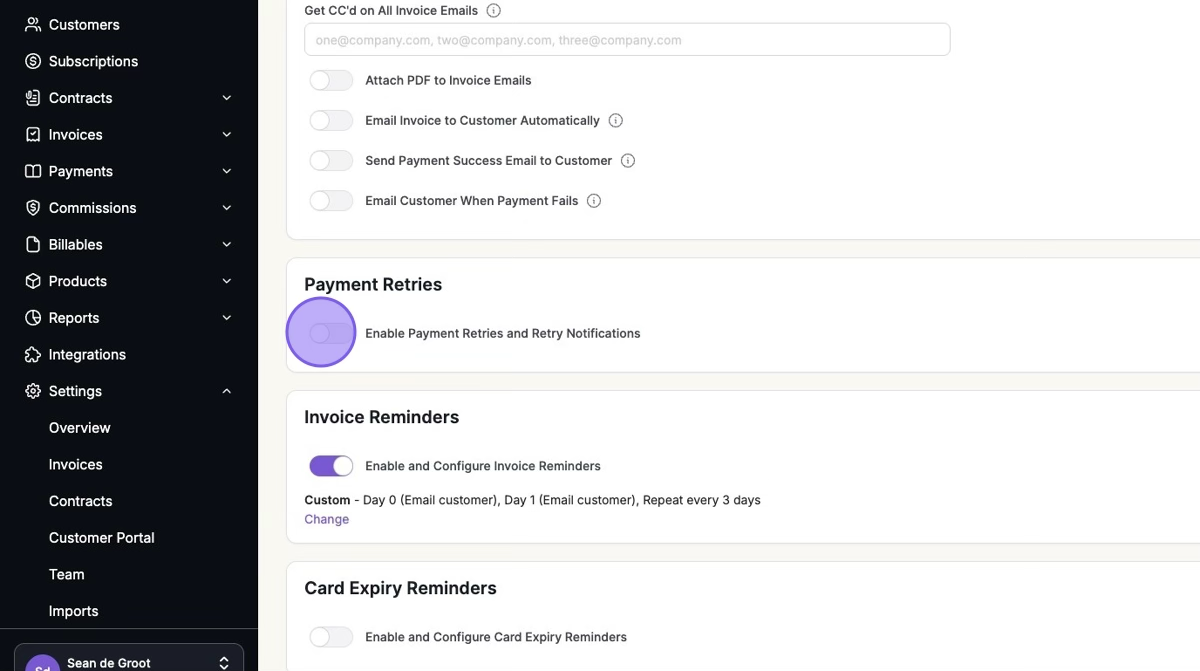Click the Reports pie chart icon
Viewport: 1200px width, 671px height.
(33, 318)
